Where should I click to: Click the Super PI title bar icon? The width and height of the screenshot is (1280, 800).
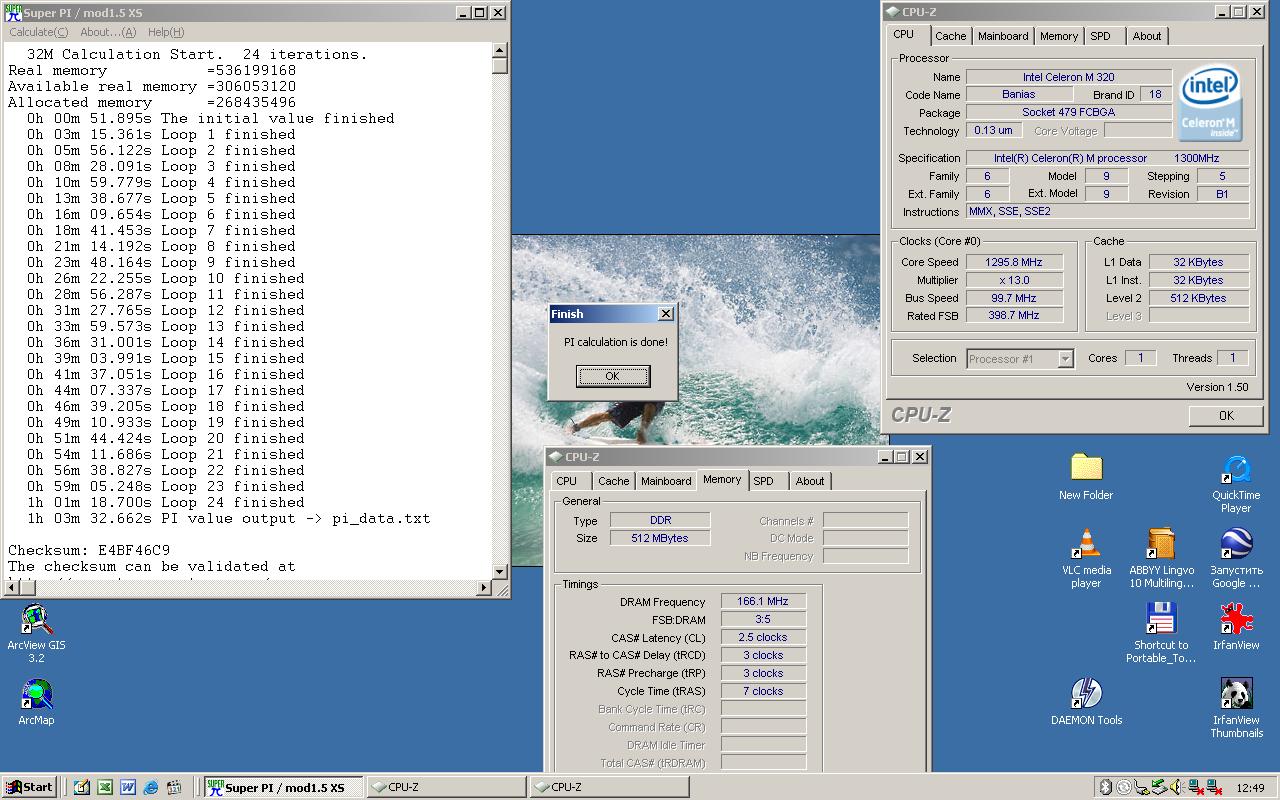(x=12, y=13)
